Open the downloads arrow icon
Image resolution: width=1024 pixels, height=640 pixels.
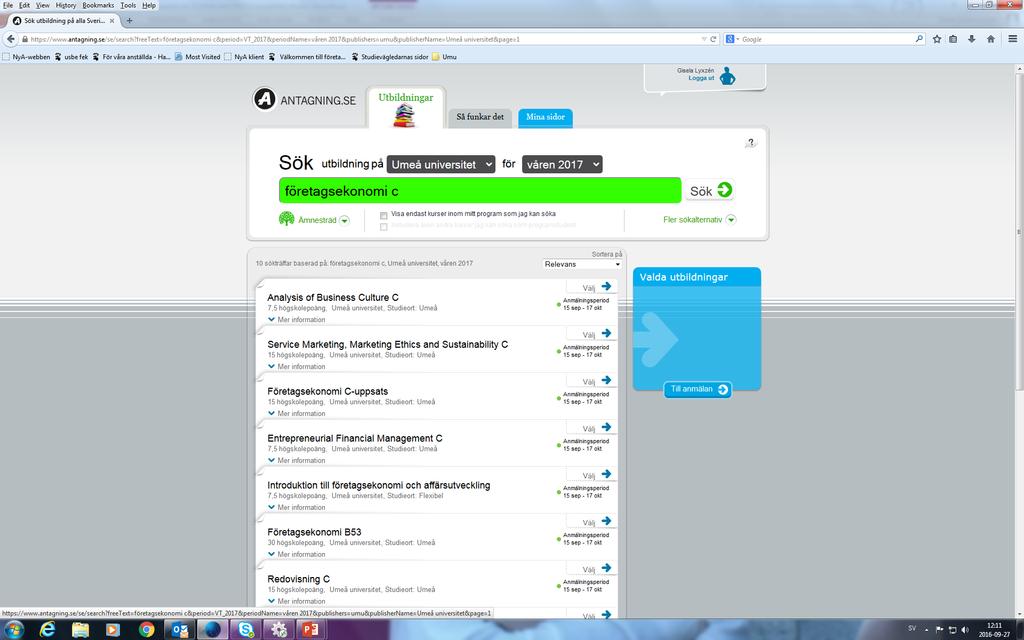(972, 39)
